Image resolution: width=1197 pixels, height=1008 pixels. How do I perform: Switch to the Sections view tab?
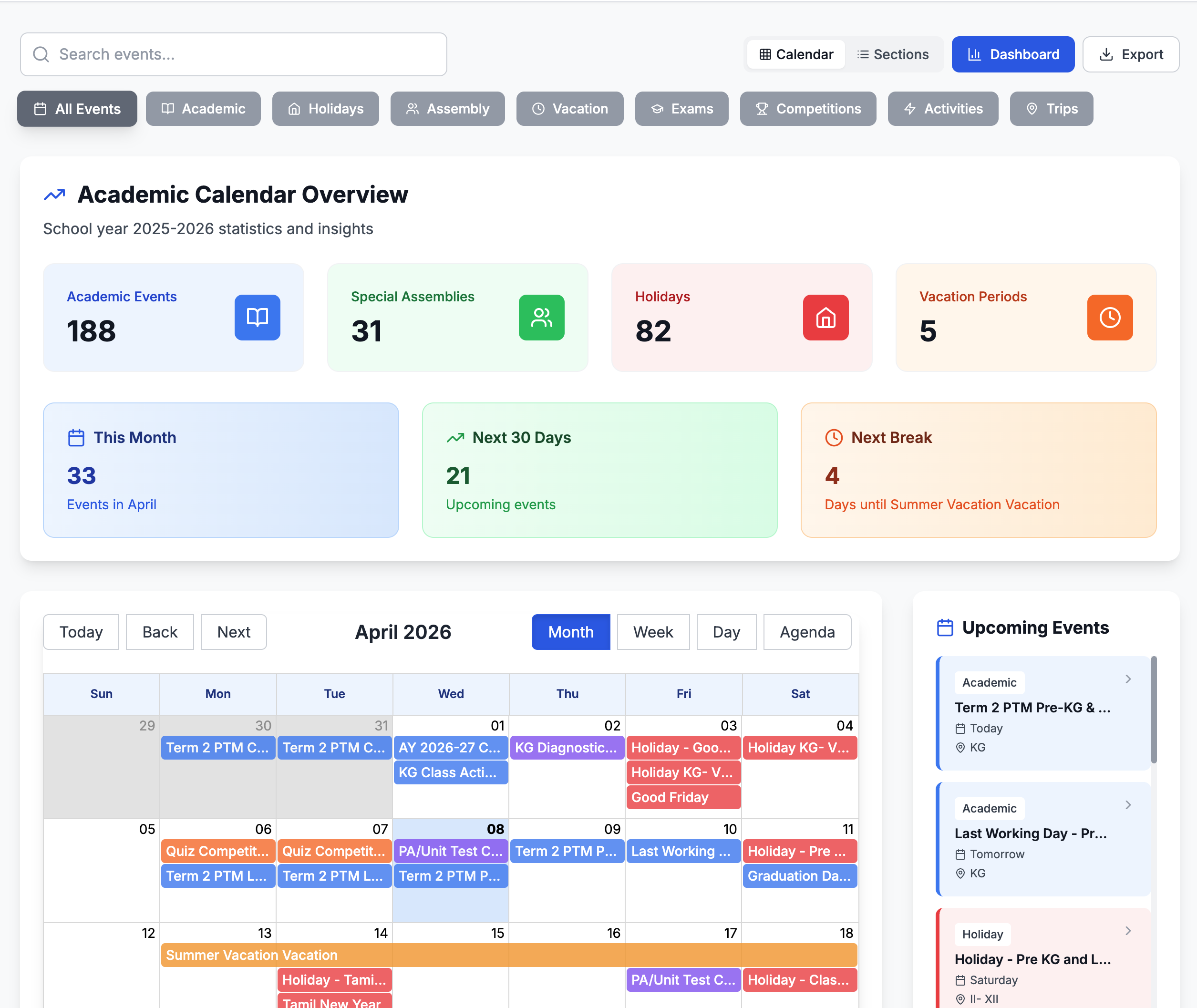pos(892,54)
